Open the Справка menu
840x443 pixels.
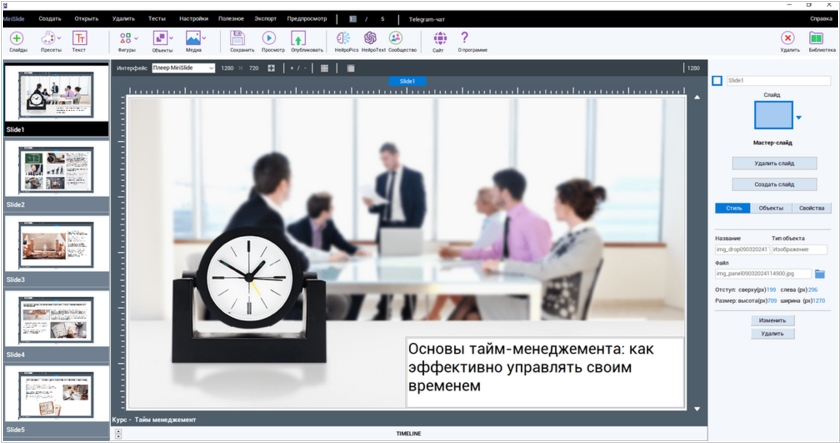pos(821,19)
